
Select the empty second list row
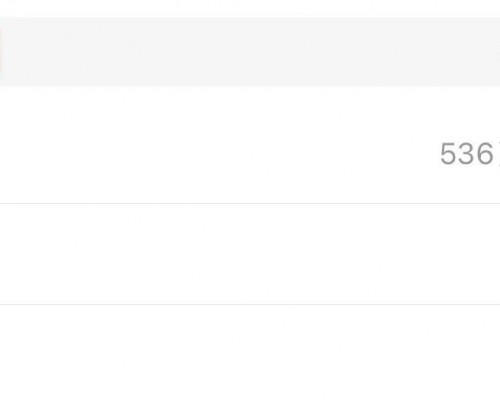(x=250, y=254)
